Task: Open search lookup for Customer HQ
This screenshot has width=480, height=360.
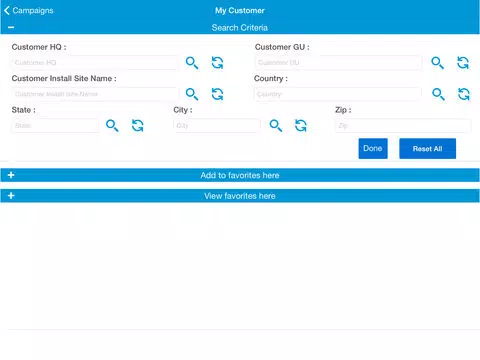Action: point(192,63)
